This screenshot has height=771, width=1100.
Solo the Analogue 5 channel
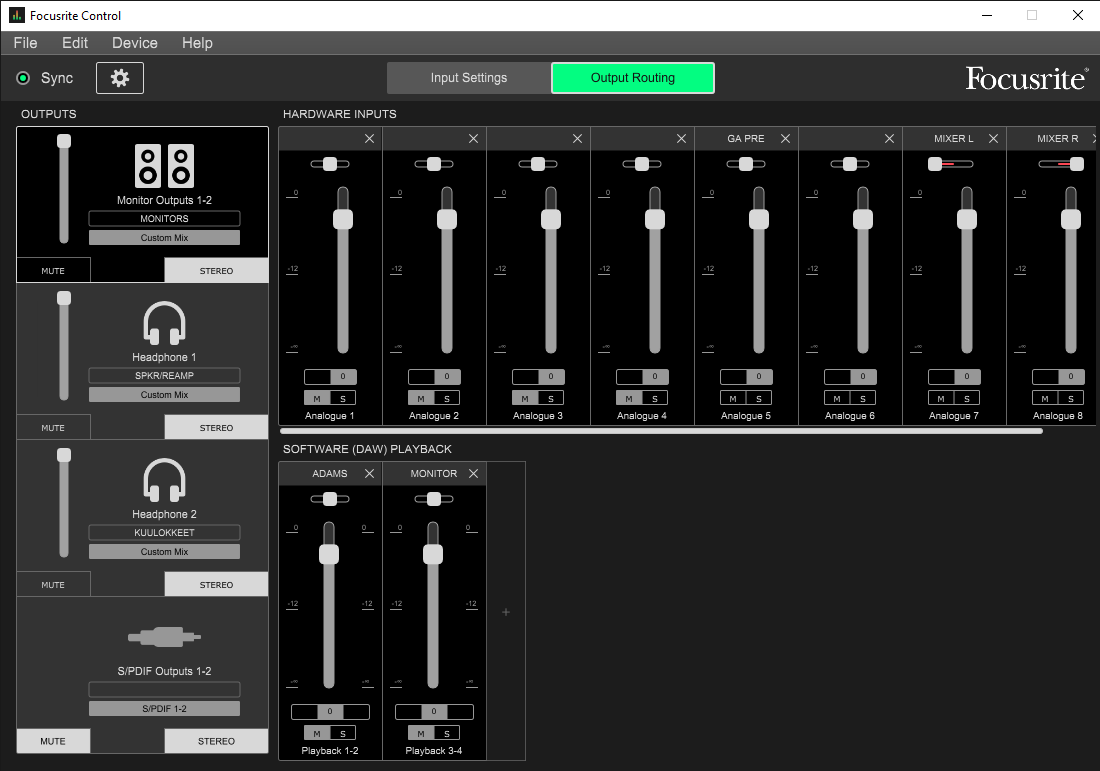coord(759,398)
